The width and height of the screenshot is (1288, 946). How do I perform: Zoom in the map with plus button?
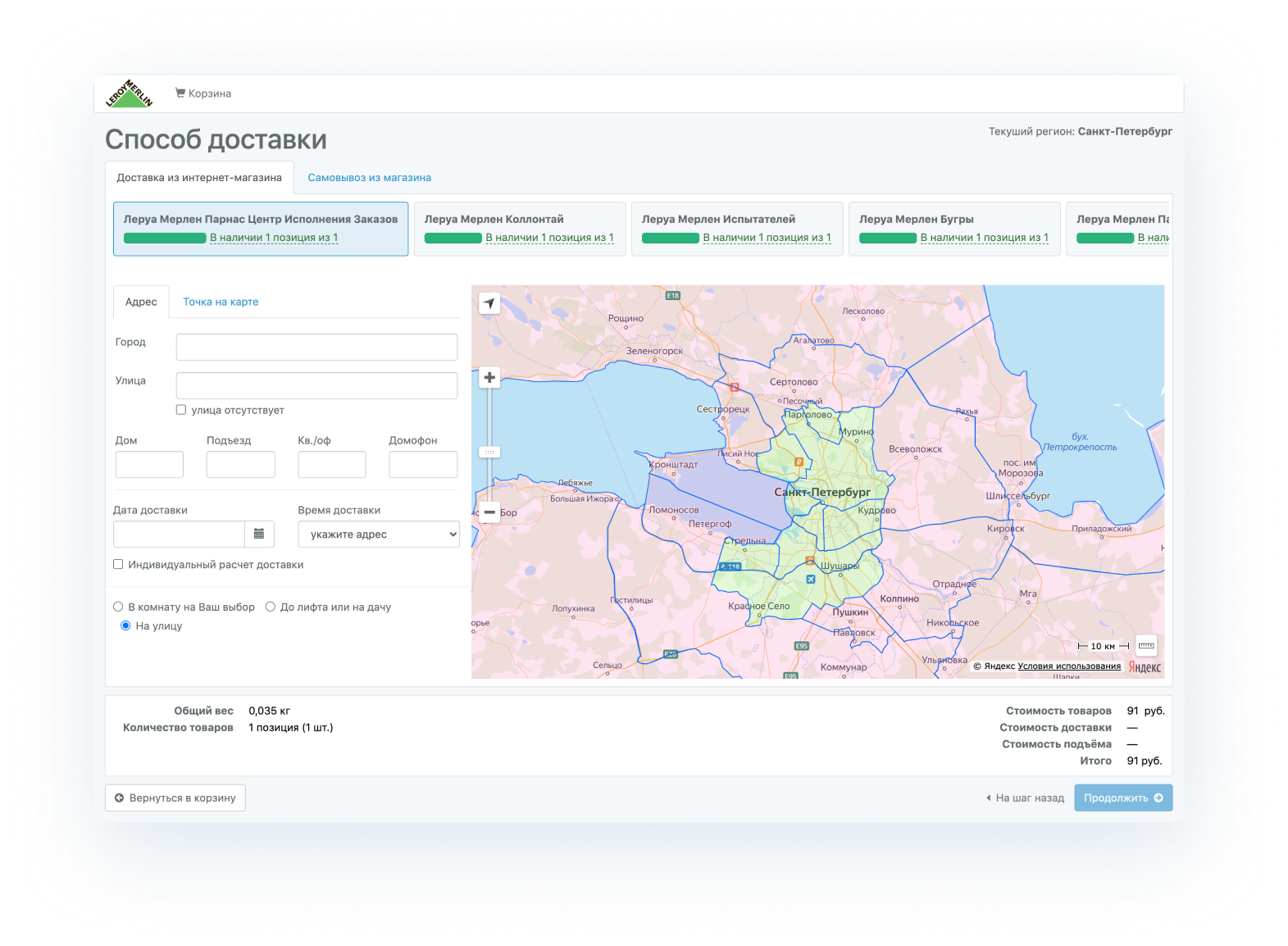point(489,377)
